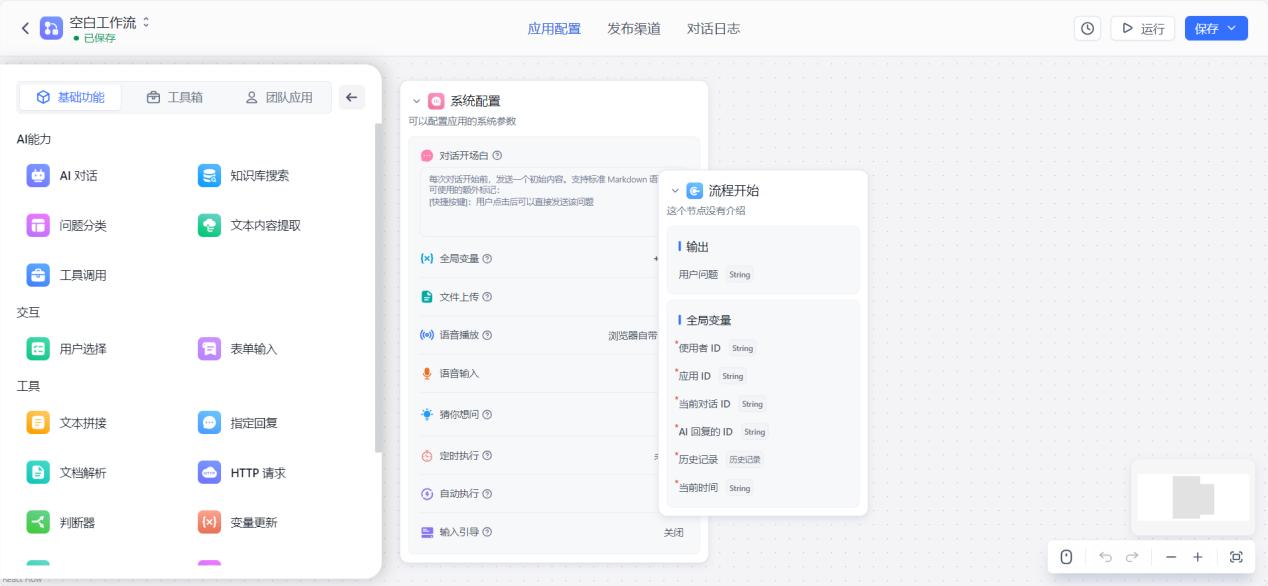Collapse the 流程开始 node
1268x586 pixels.
coord(675,191)
